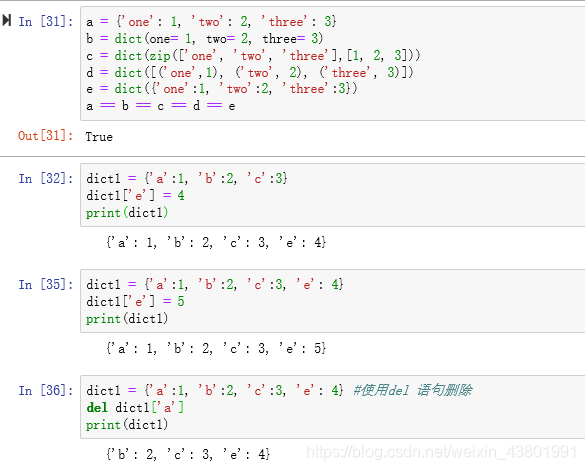Click the line c = dict(zip(...))
The width and height of the screenshot is (585, 470).
[x=253, y=56]
